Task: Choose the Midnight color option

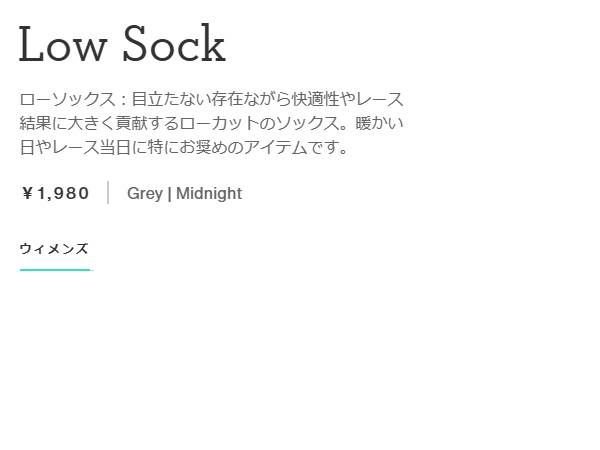Action: (209, 193)
